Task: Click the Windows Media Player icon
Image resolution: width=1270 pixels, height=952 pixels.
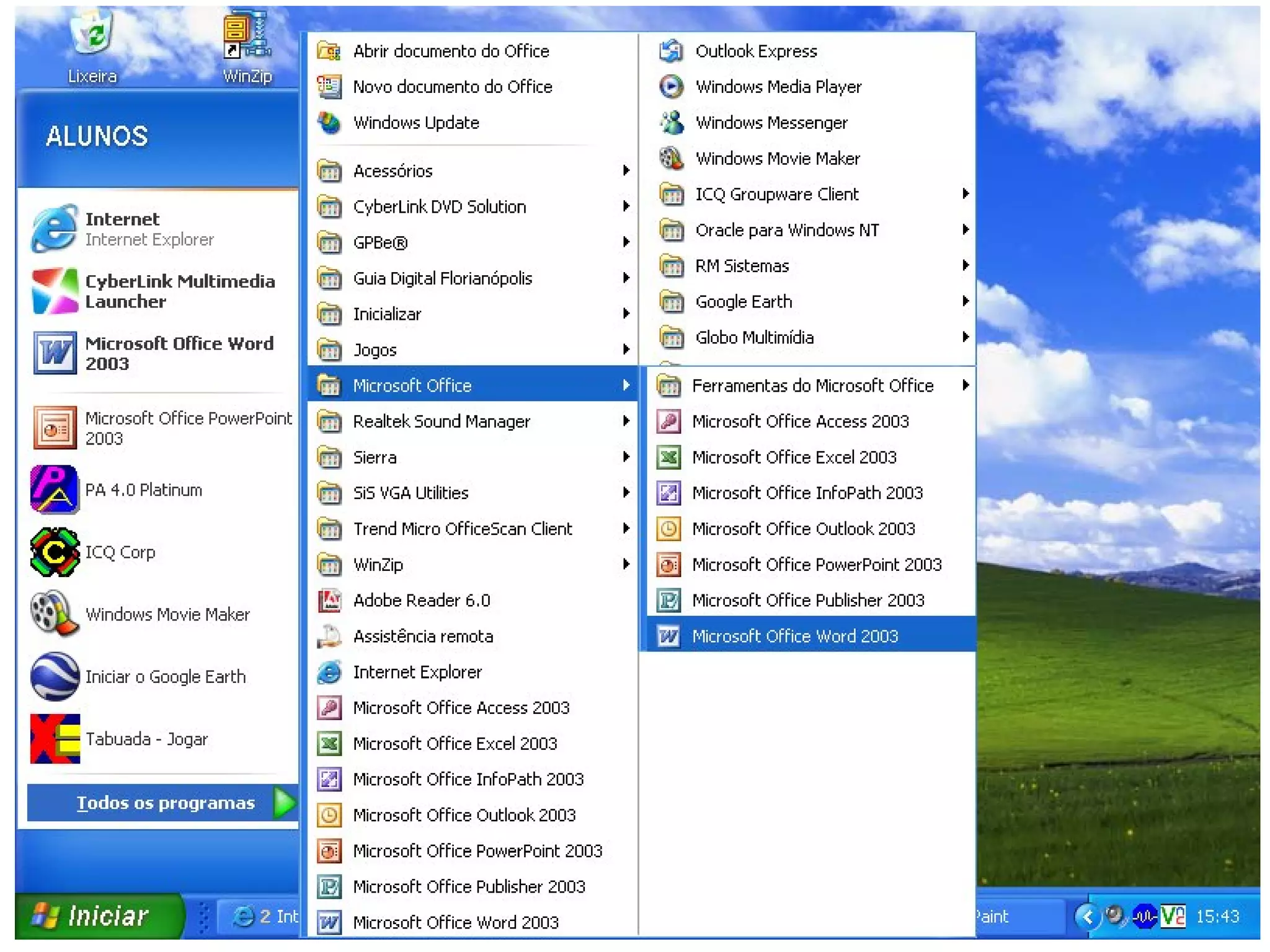Action: pyautogui.click(x=671, y=87)
